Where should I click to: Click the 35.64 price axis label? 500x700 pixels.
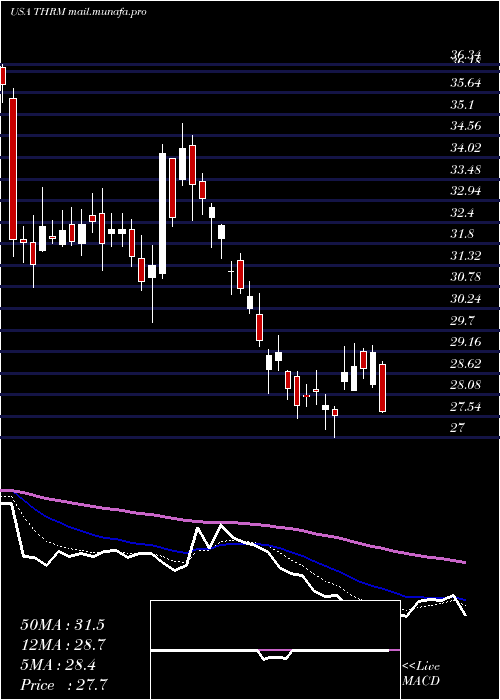pos(466,83)
